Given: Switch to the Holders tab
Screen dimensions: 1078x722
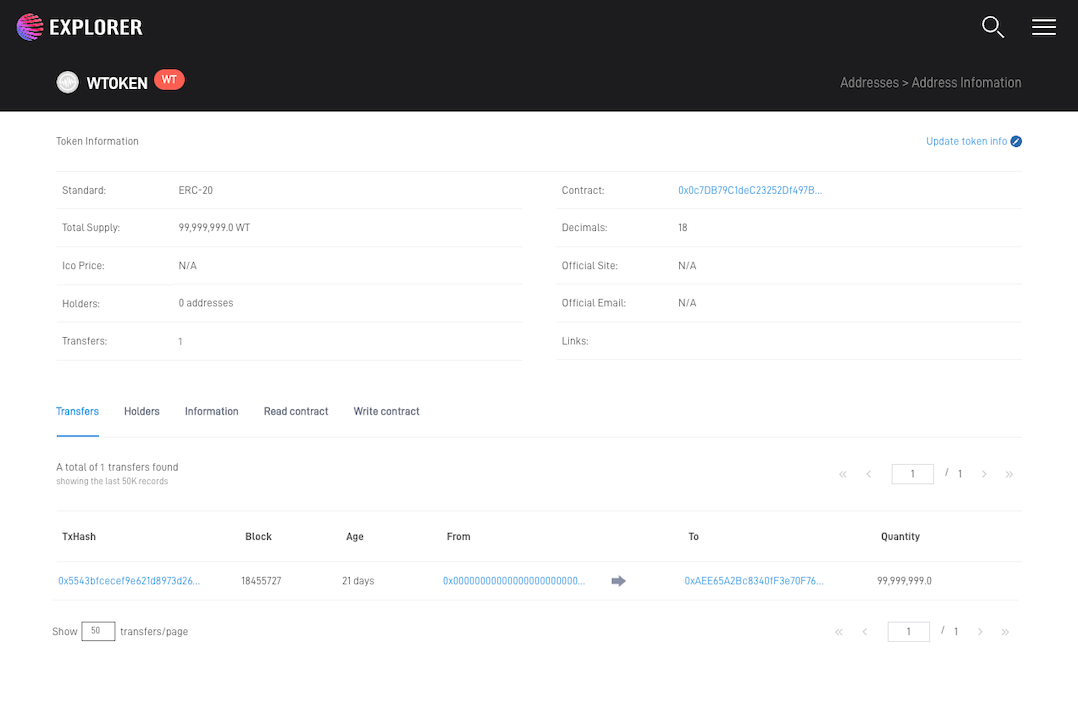Looking at the screenshot, I should [x=141, y=412].
